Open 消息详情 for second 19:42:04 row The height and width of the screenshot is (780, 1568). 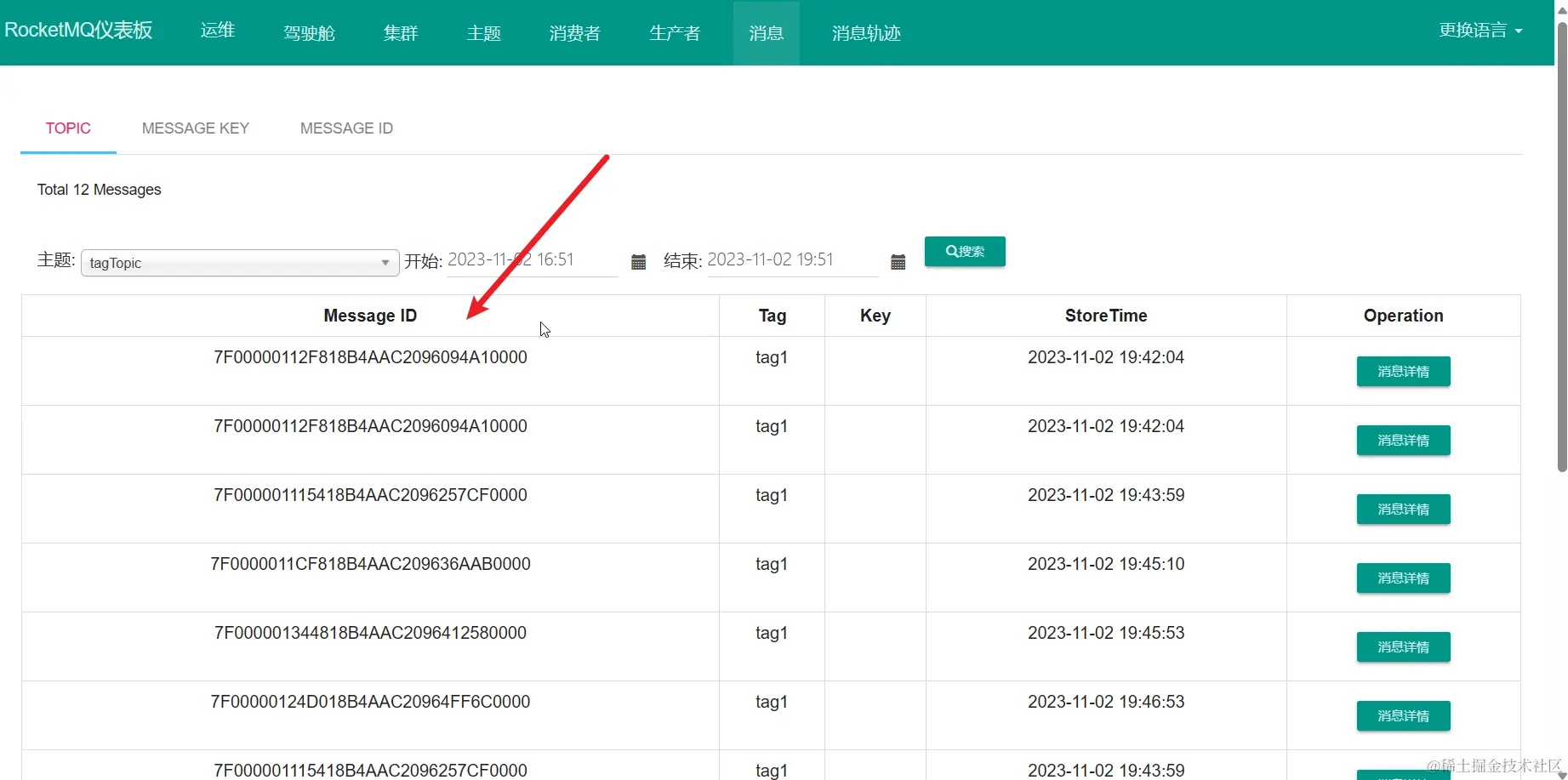click(x=1403, y=441)
